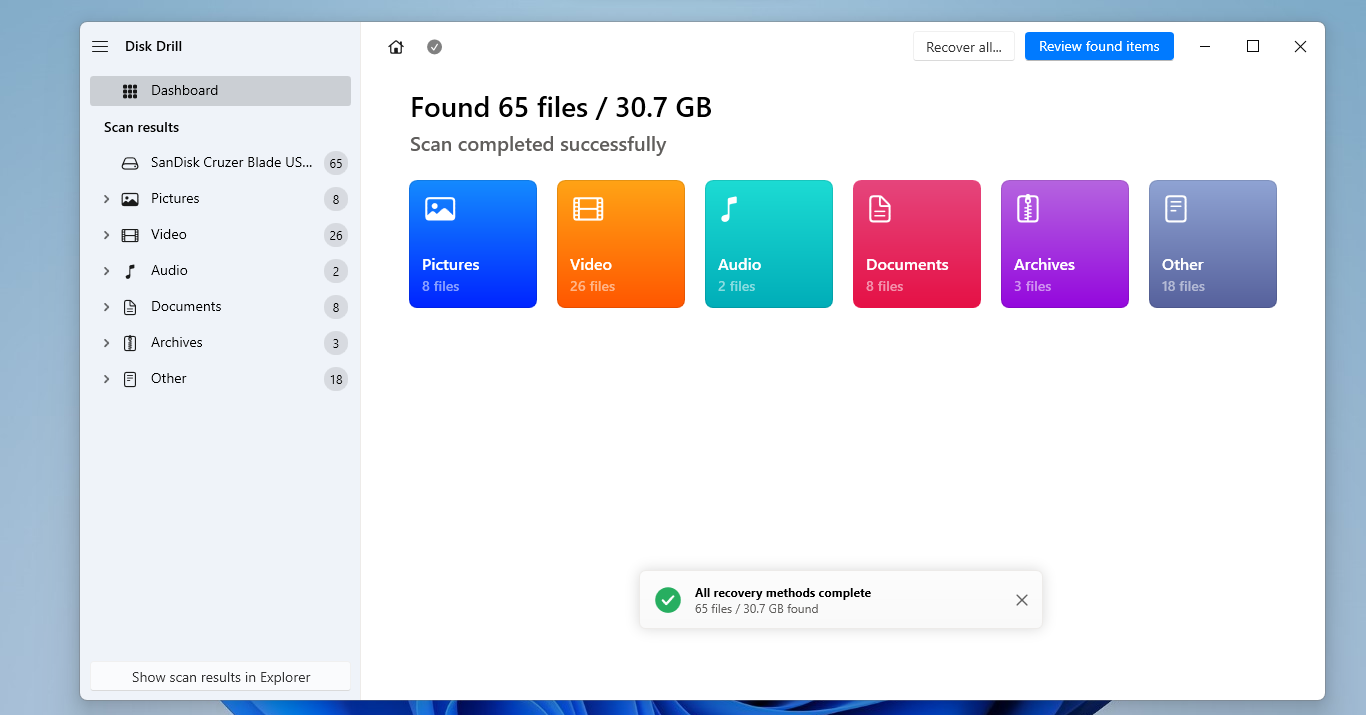1366x715 pixels.
Task: Click the gray checkmark status icon
Action: click(434, 47)
